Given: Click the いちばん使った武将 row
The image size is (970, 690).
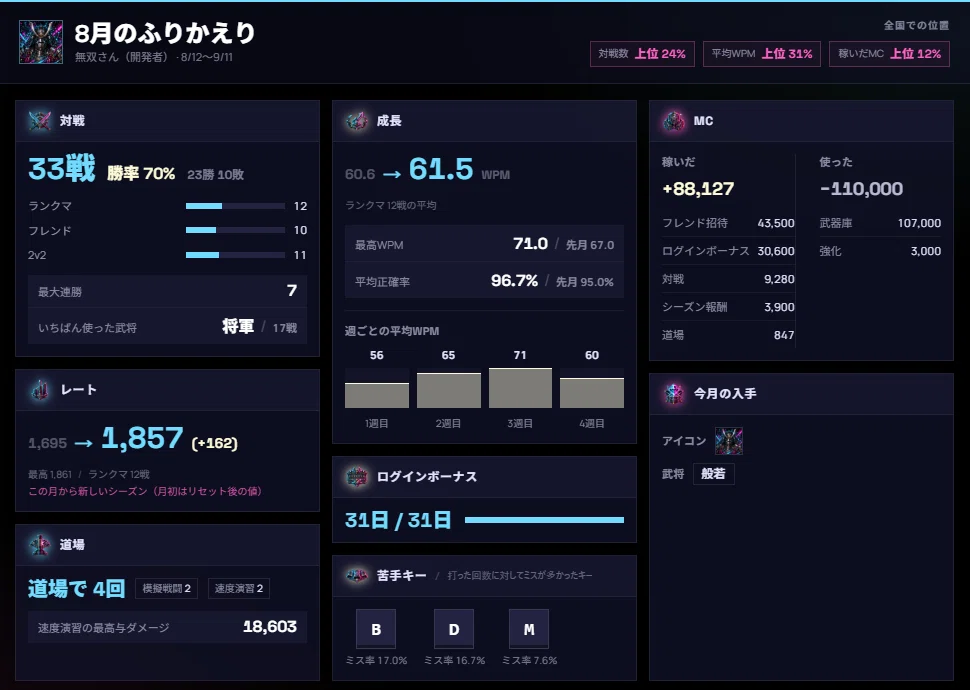Looking at the screenshot, I should (x=168, y=327).
